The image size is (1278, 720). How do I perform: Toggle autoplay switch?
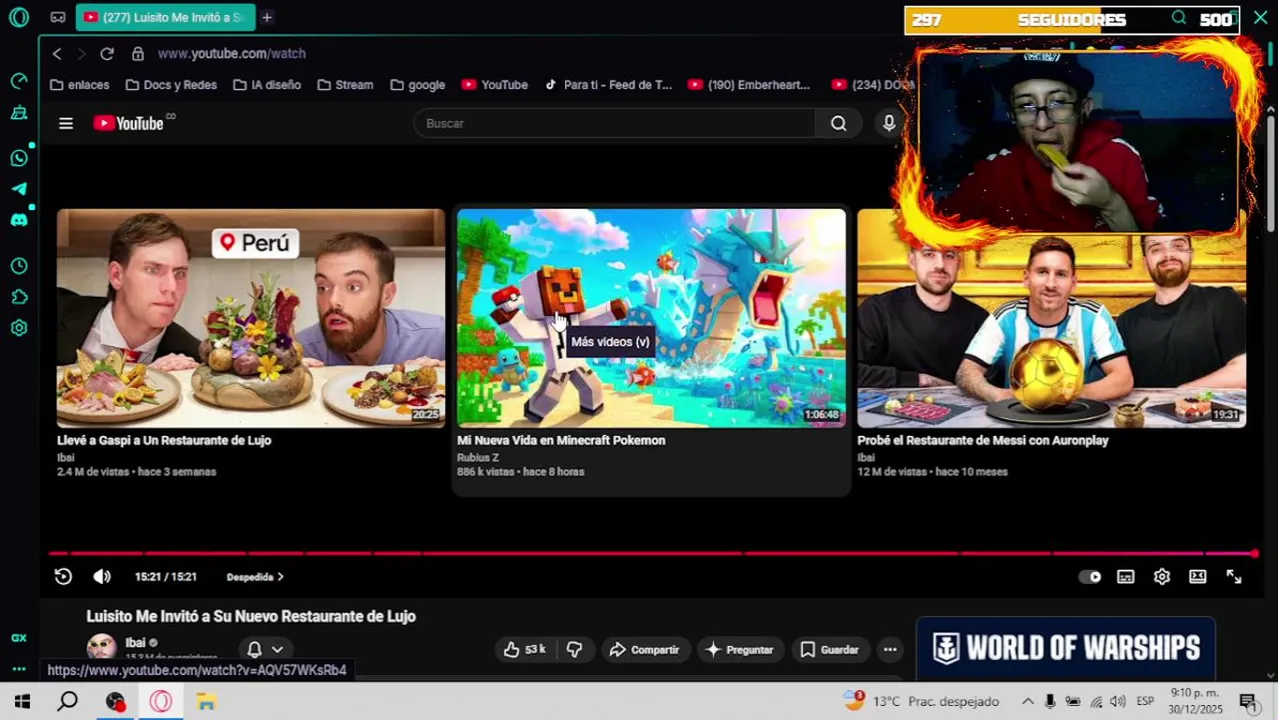[1090, 577]
